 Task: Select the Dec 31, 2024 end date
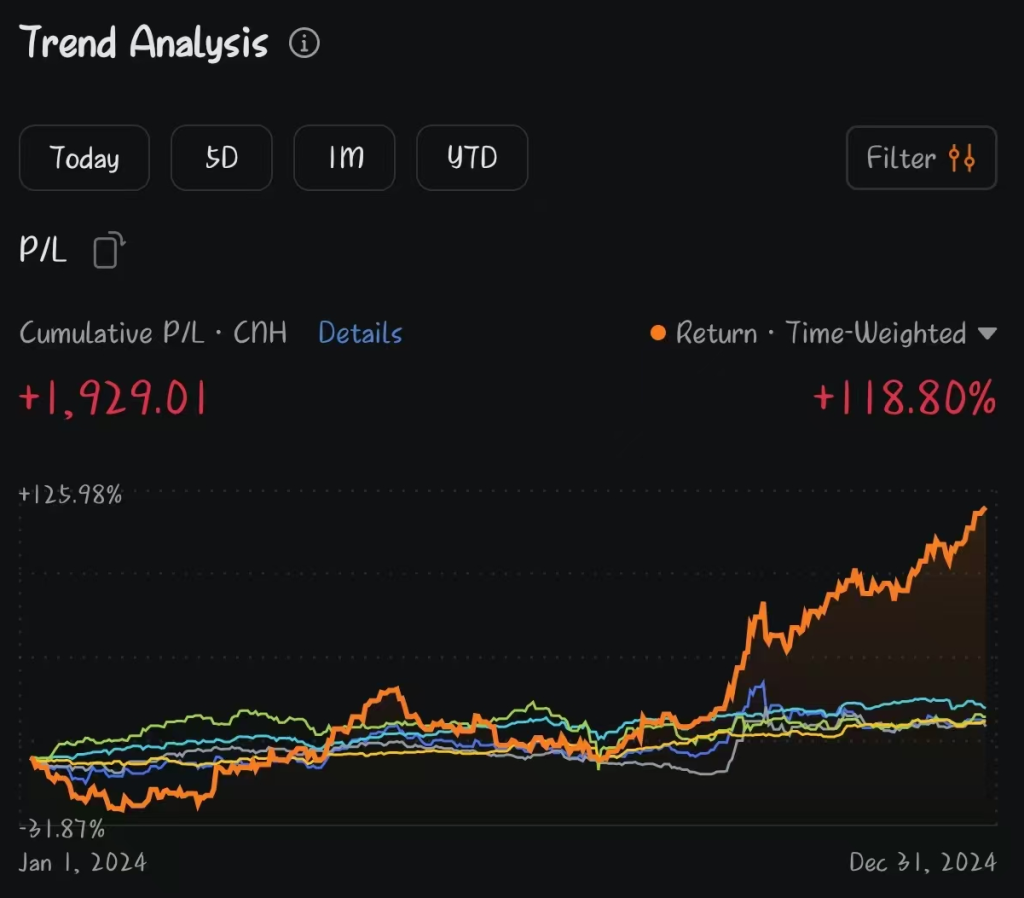click(x=922, y=862)
